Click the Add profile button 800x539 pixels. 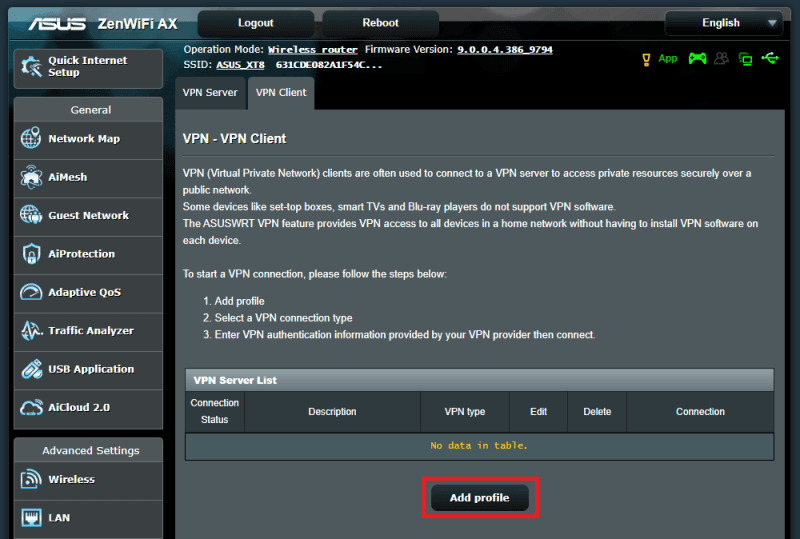(479, 498)
